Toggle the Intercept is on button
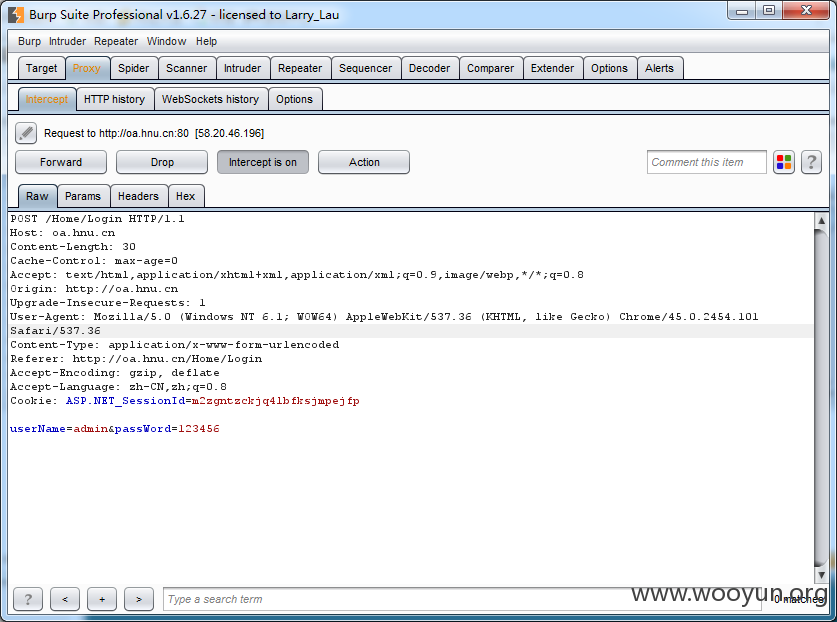Image resolution: width=837 pixels, height=622 pixels. point(263,162)
